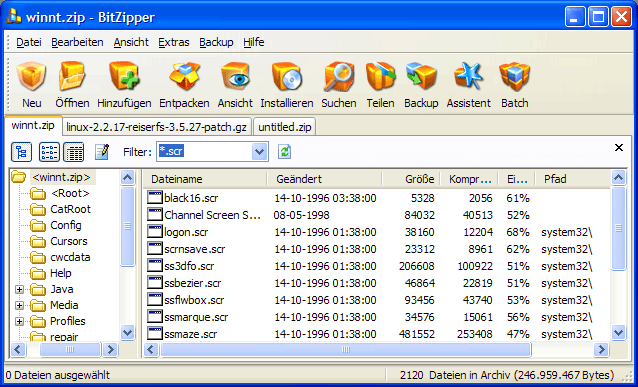Select file ssmarque.scr
638x387 pixels.
tap(196, 317)
